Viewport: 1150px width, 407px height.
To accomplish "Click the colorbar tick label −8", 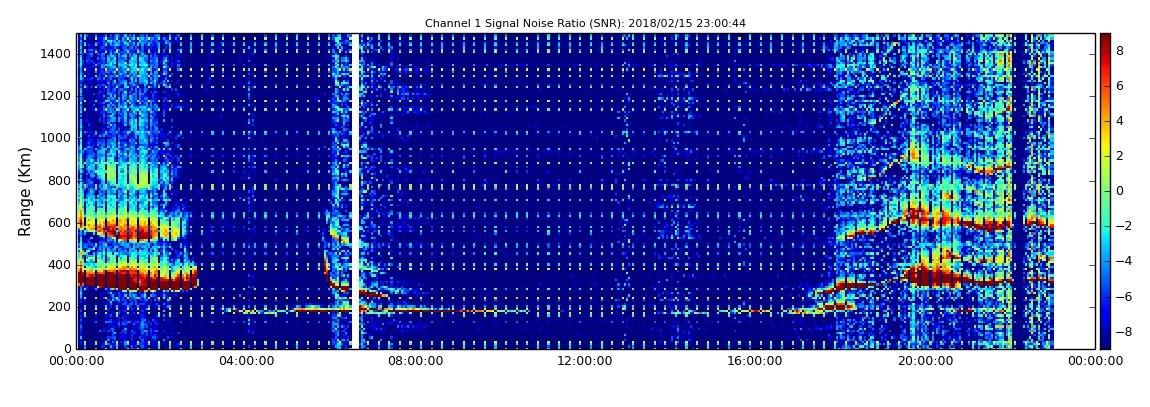I will coord(1124,331).
